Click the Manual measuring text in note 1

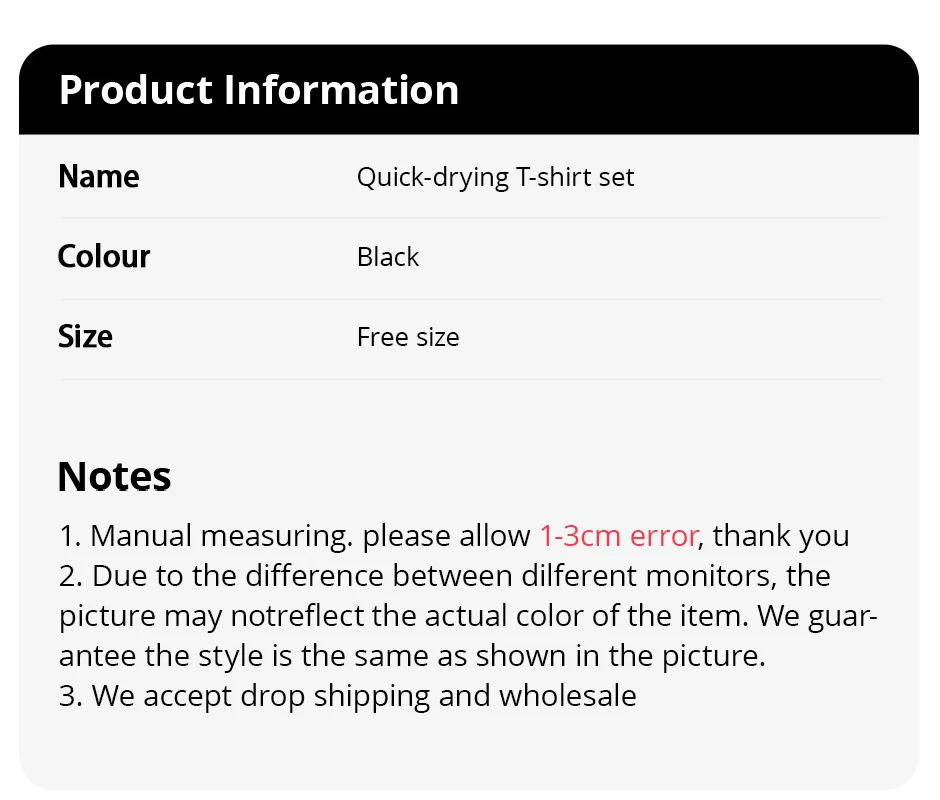(220, 536)
